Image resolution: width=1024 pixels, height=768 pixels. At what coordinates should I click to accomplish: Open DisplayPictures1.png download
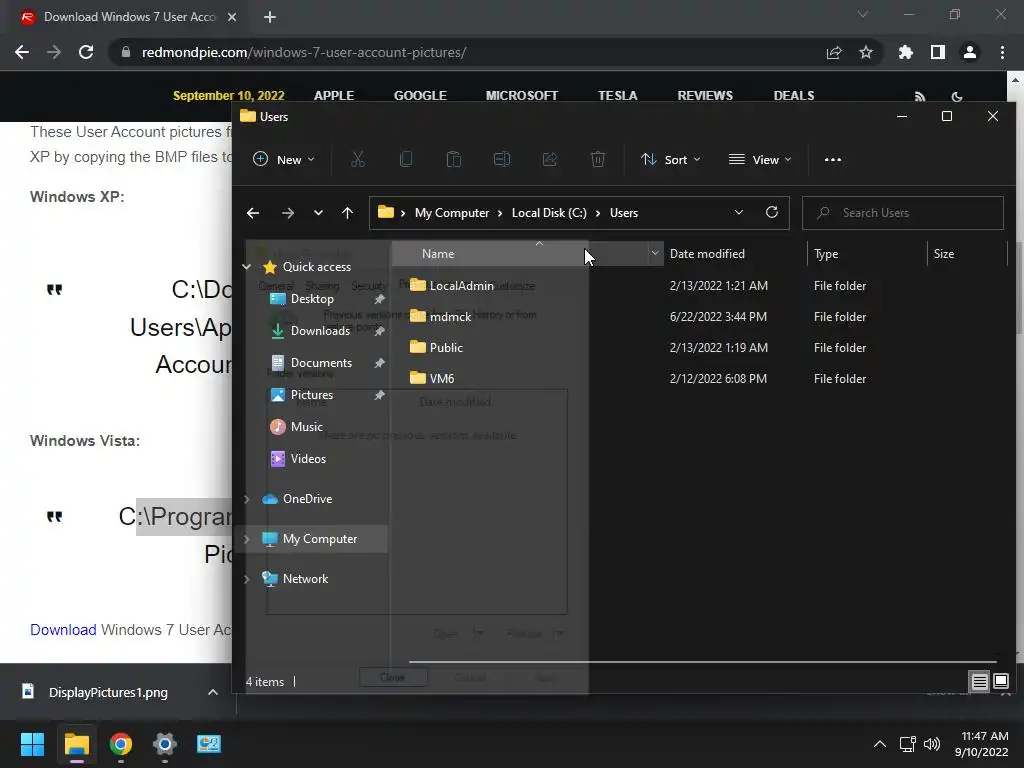tap(108, 692)
